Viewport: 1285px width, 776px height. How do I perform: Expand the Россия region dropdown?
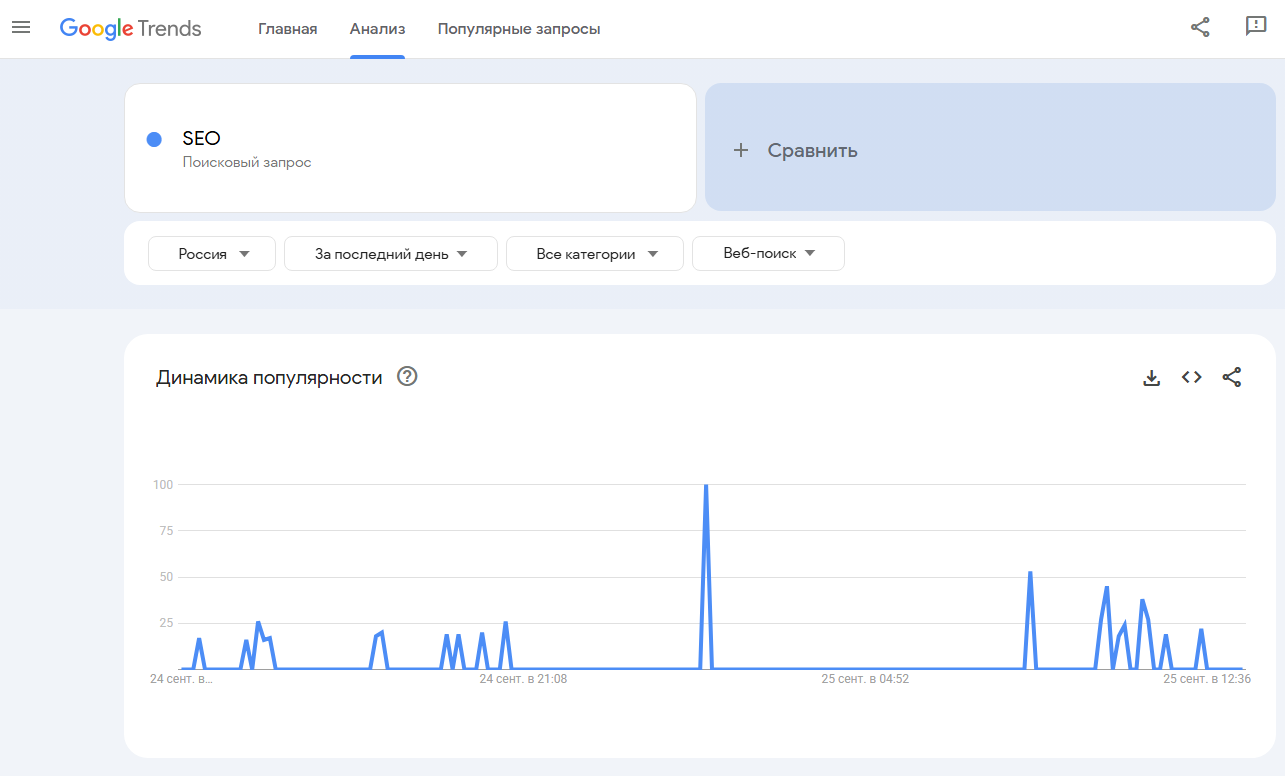(212, 254)
